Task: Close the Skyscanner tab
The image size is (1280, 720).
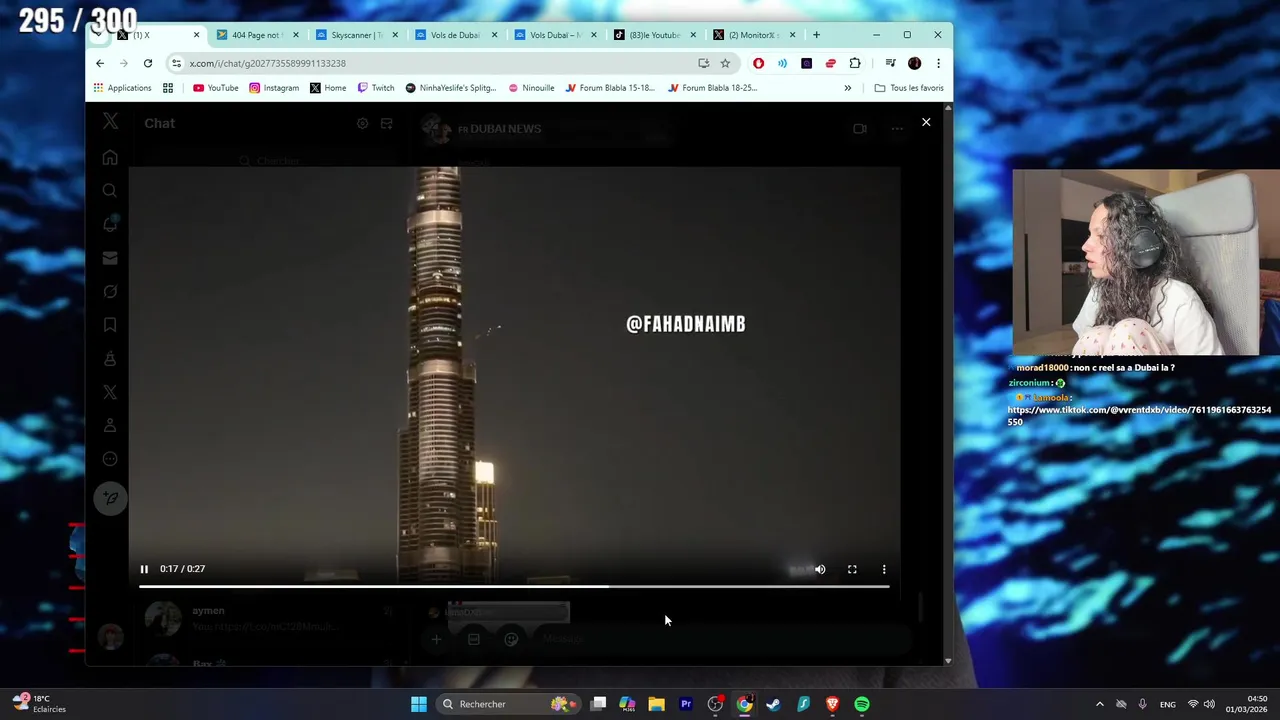Action: click(395, 35)
